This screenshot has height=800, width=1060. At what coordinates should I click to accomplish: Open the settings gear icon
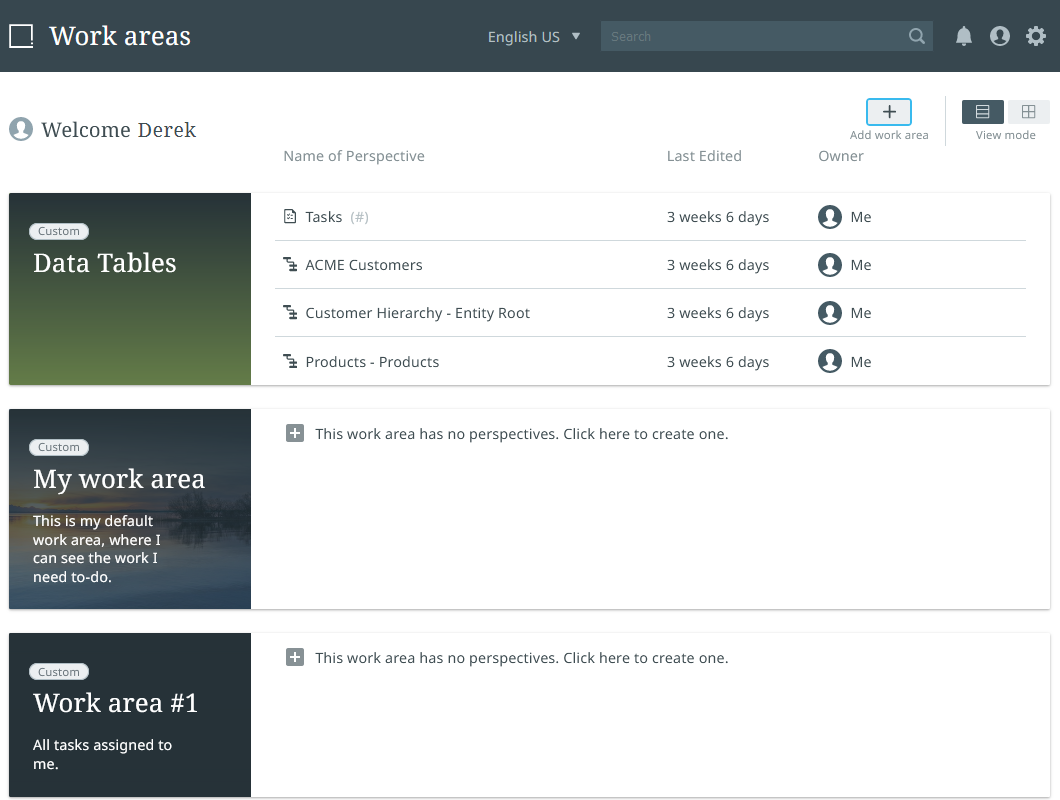tap(1036, 36)
